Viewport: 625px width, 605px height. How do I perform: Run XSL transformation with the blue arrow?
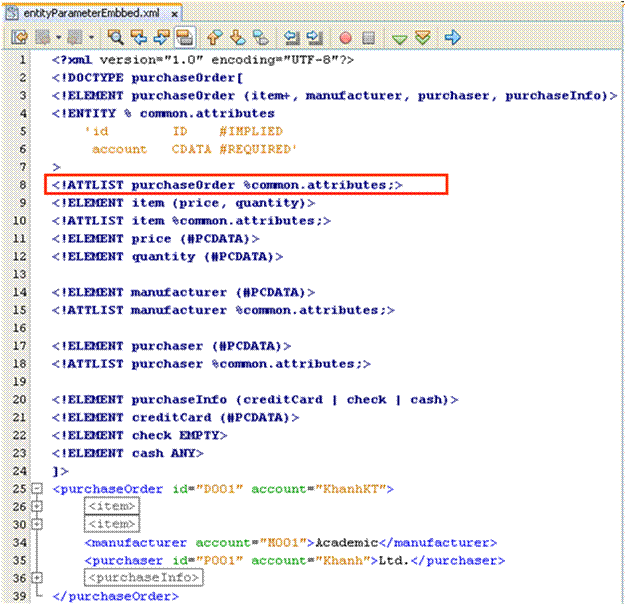pyautogui.click(x=452, y=38)
